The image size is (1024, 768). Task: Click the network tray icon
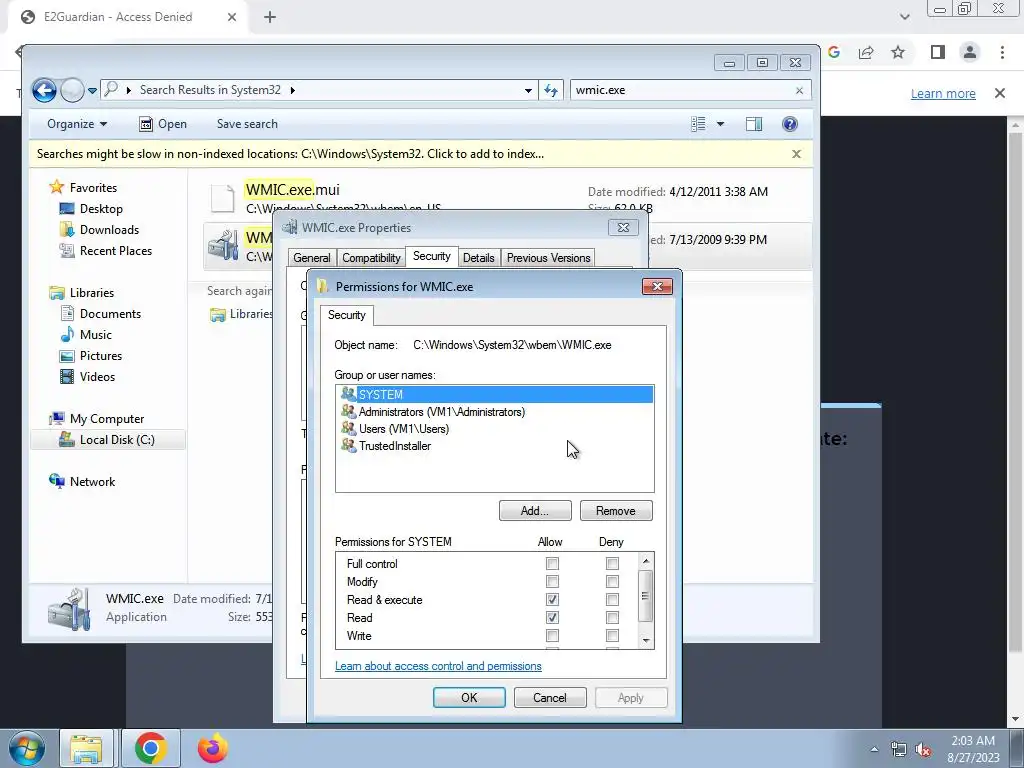(x=899, y=750)
